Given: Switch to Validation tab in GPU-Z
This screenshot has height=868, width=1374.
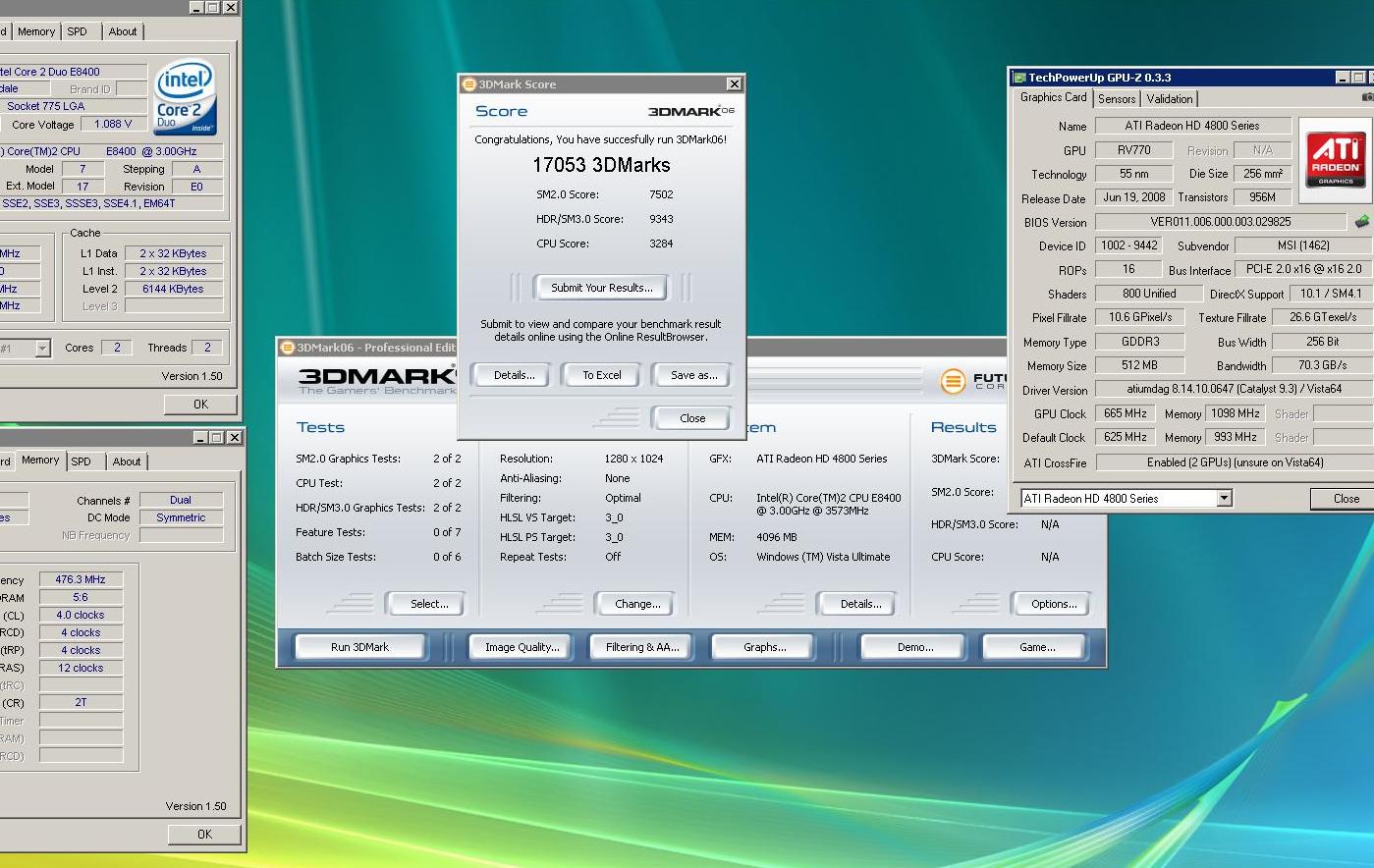Looking at the screenshot, I should pyautogui.click(x=1169, y=99).
